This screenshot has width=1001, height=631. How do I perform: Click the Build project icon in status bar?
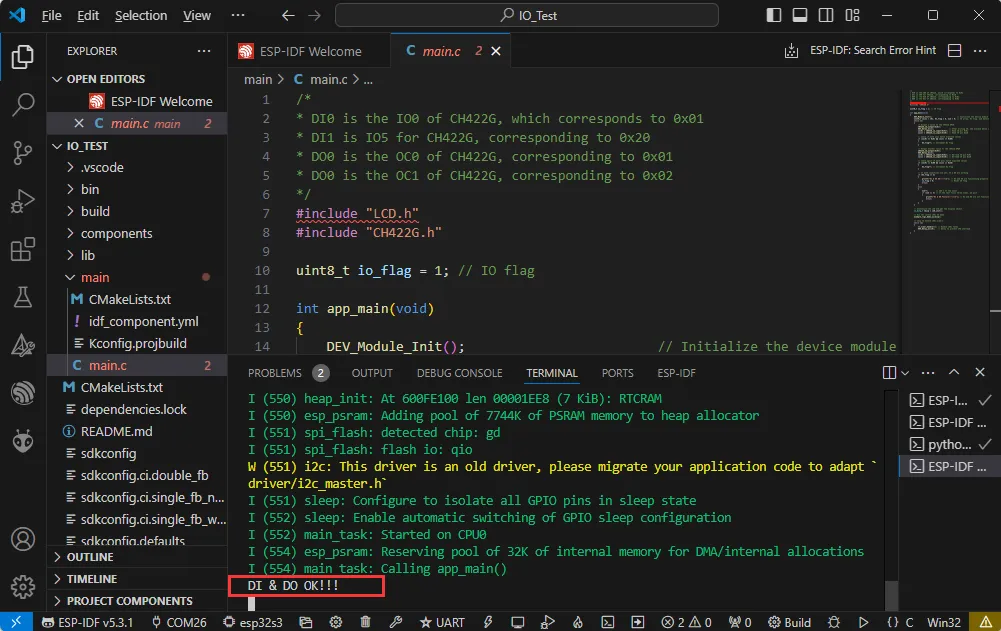[789, 621]
